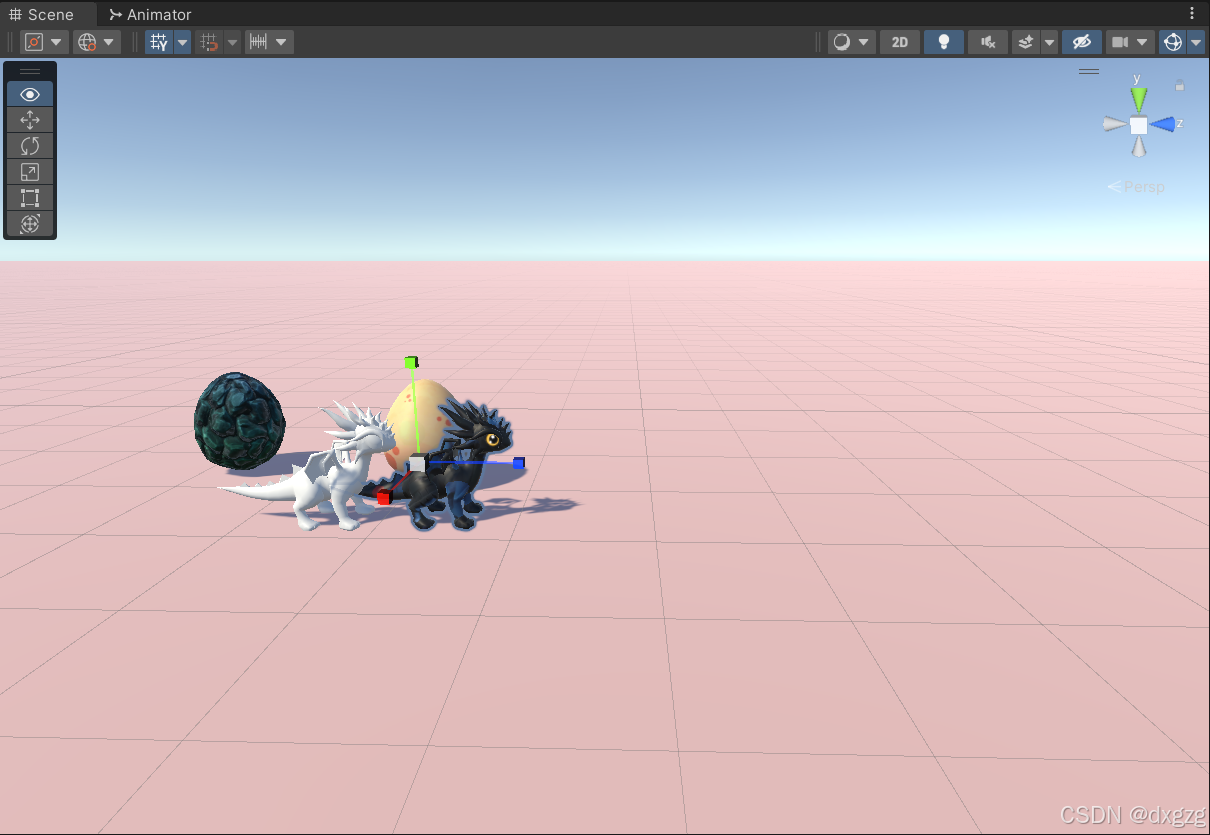This screenshot has width=1210, height=835.
Task: Open draw mode shading dropdown arrow
Action: (863, 42)
